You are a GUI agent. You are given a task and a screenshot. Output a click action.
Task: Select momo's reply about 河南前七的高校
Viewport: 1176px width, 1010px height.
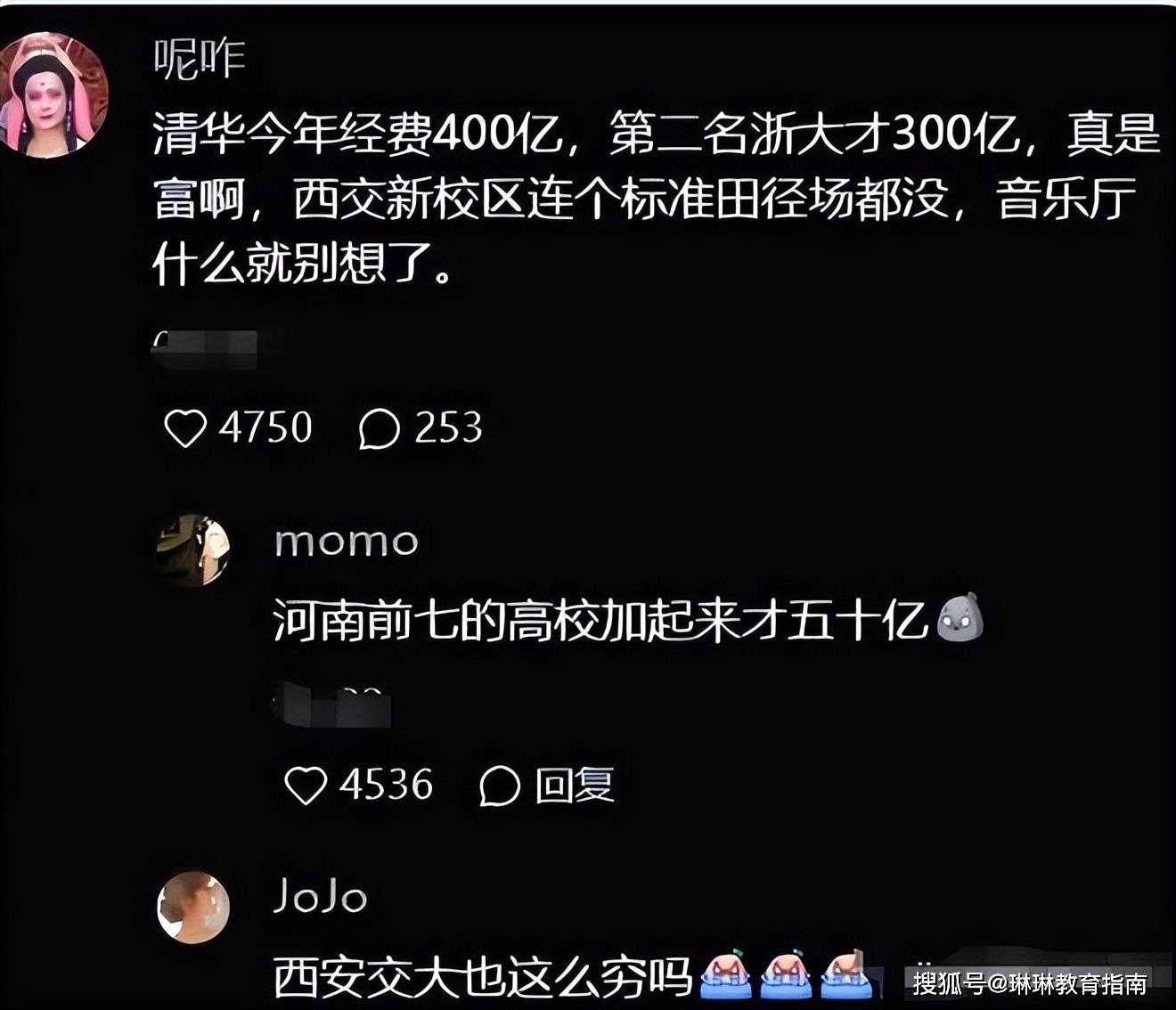click(x=600, y=621)
